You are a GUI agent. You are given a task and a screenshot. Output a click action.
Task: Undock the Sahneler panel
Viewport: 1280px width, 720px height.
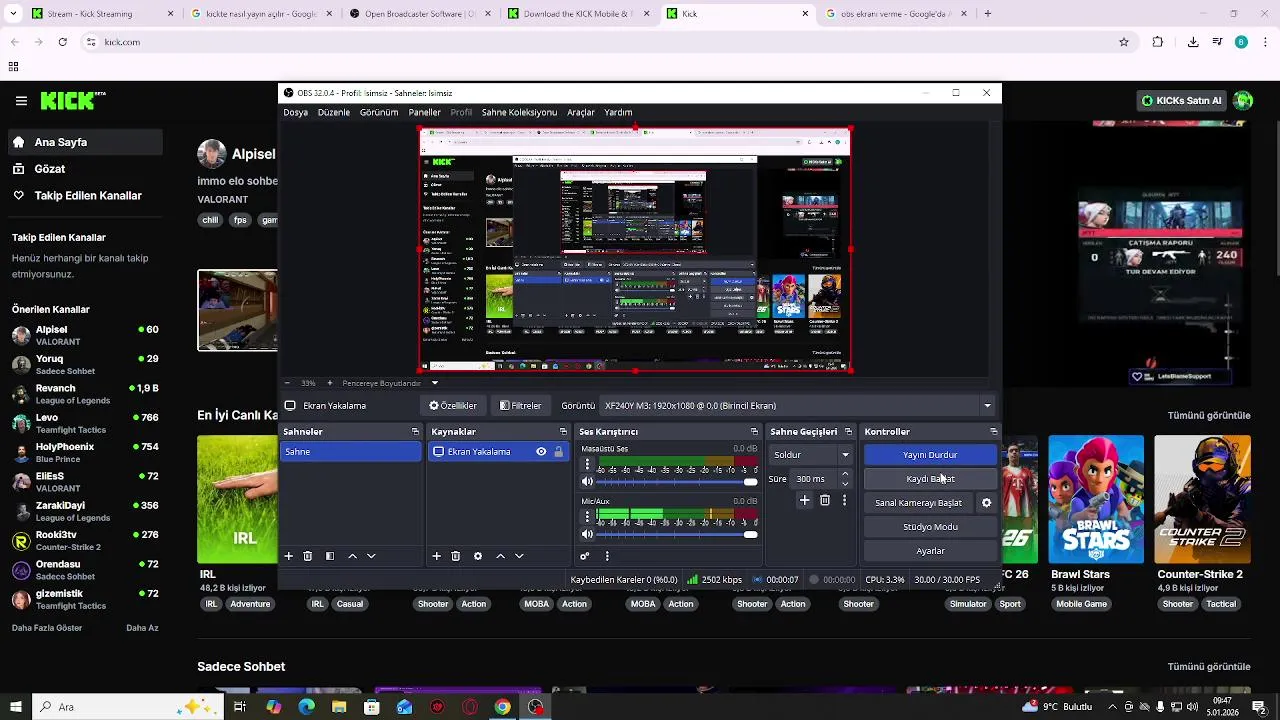(415, 432)
